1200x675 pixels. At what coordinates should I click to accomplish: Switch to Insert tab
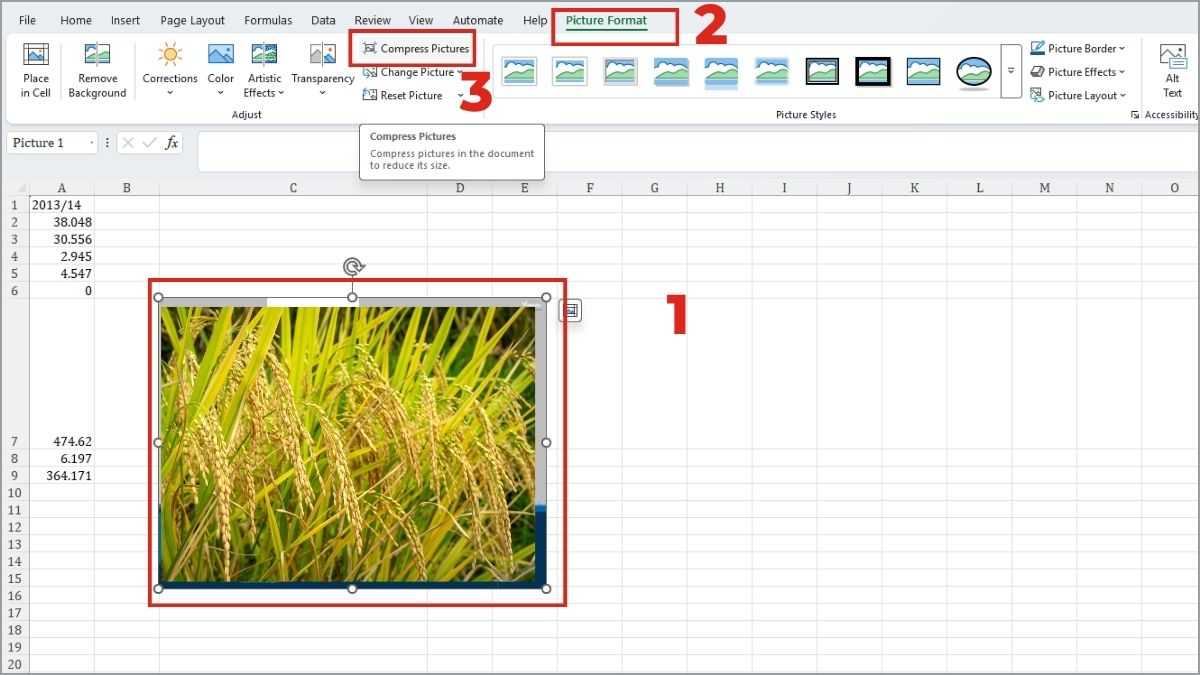point(126,20)
